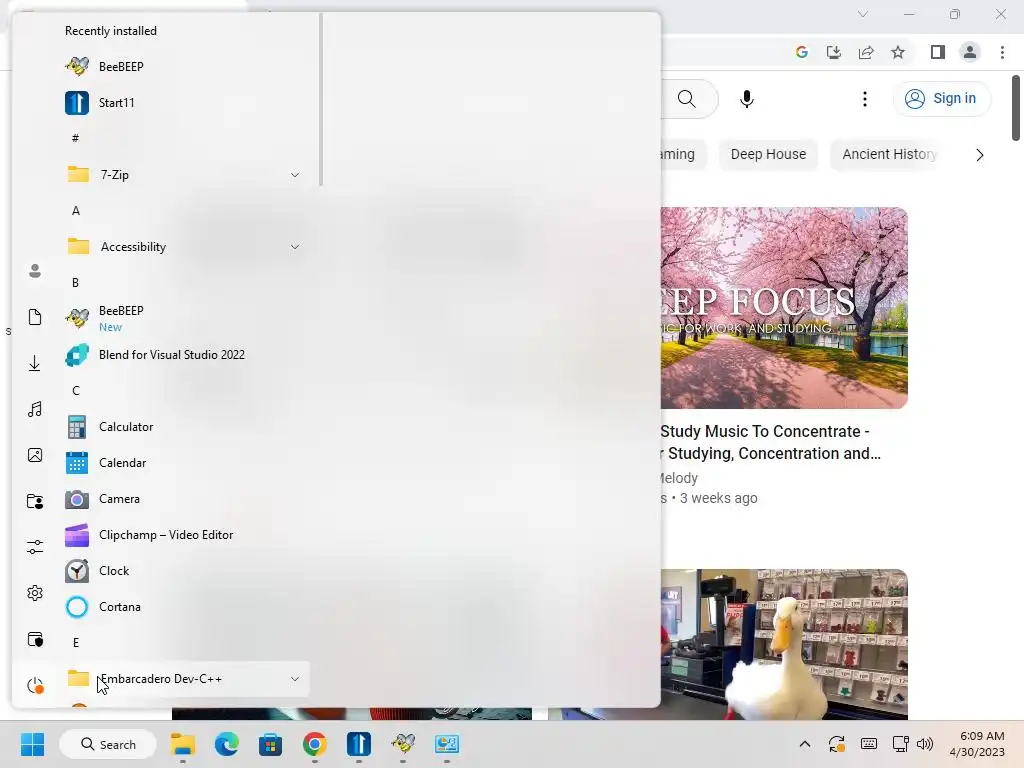1024x768 pixels.
Task: Click the letter A section header
Action: [x=76, y=210]
